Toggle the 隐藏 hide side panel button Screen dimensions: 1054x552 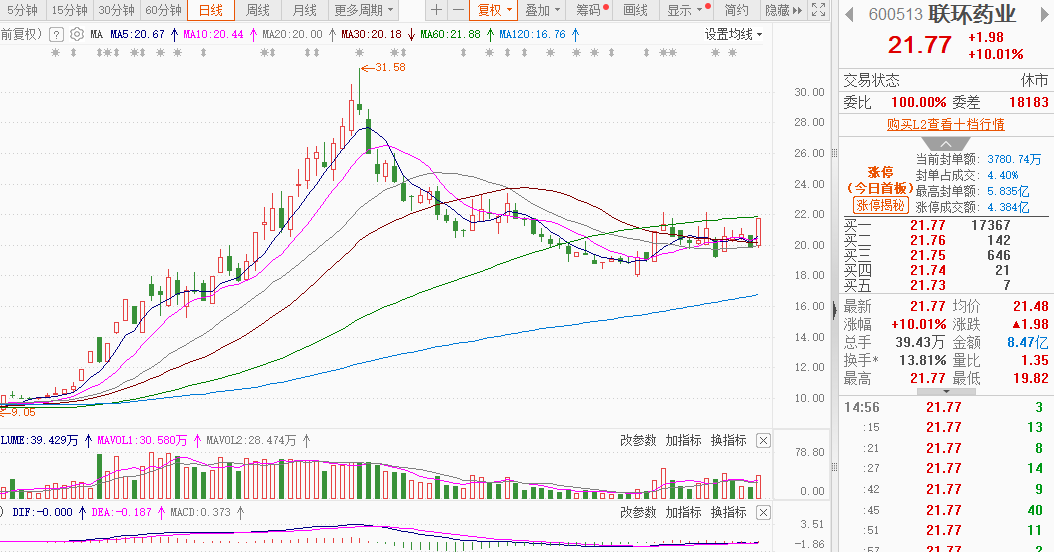pyautogui.click(x=782, y=10)
